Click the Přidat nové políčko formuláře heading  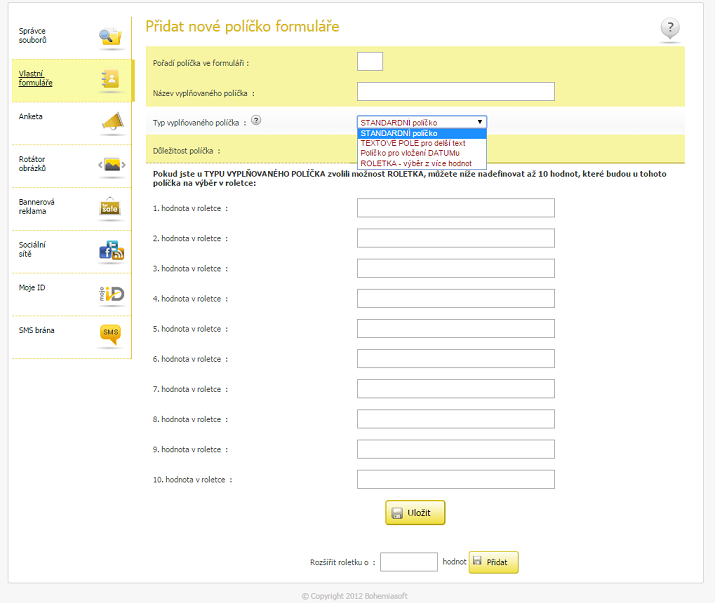[242, 26]
